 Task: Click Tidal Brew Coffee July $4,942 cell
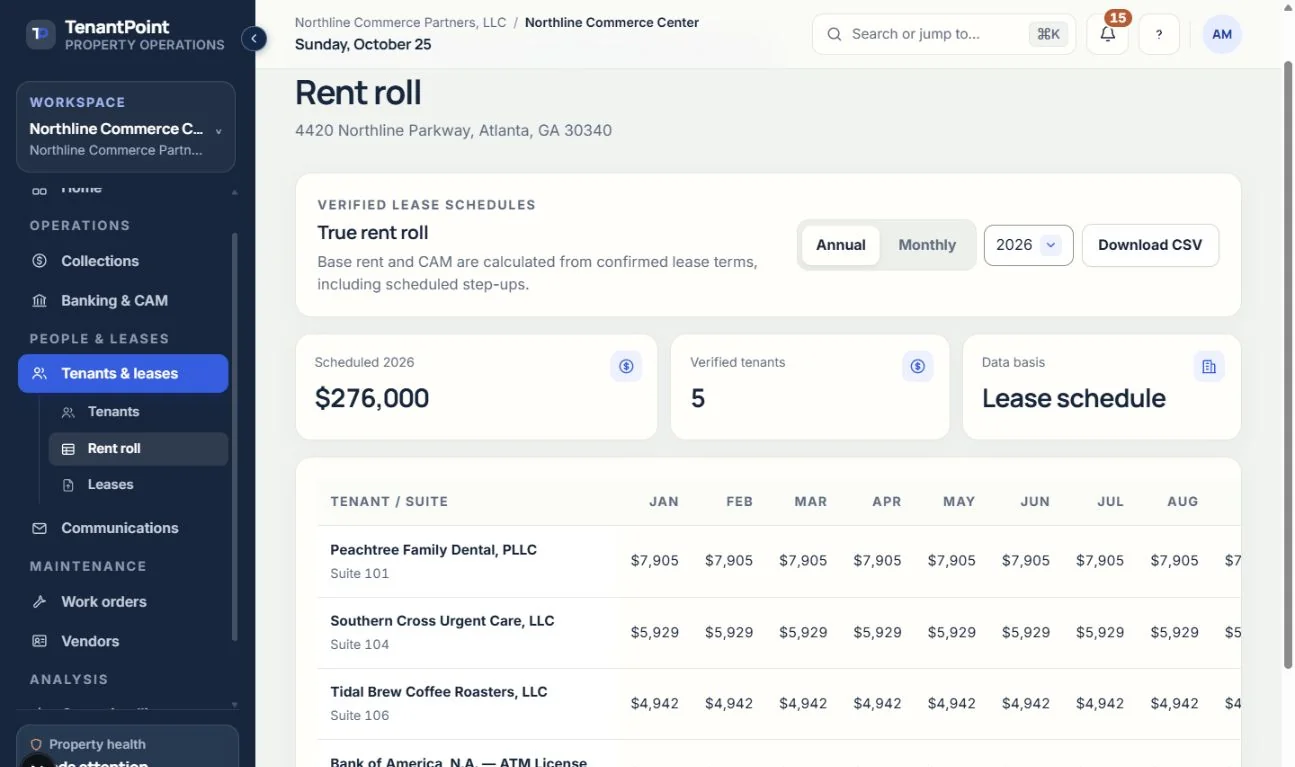pyautogui.click(x=1100, y=704)
